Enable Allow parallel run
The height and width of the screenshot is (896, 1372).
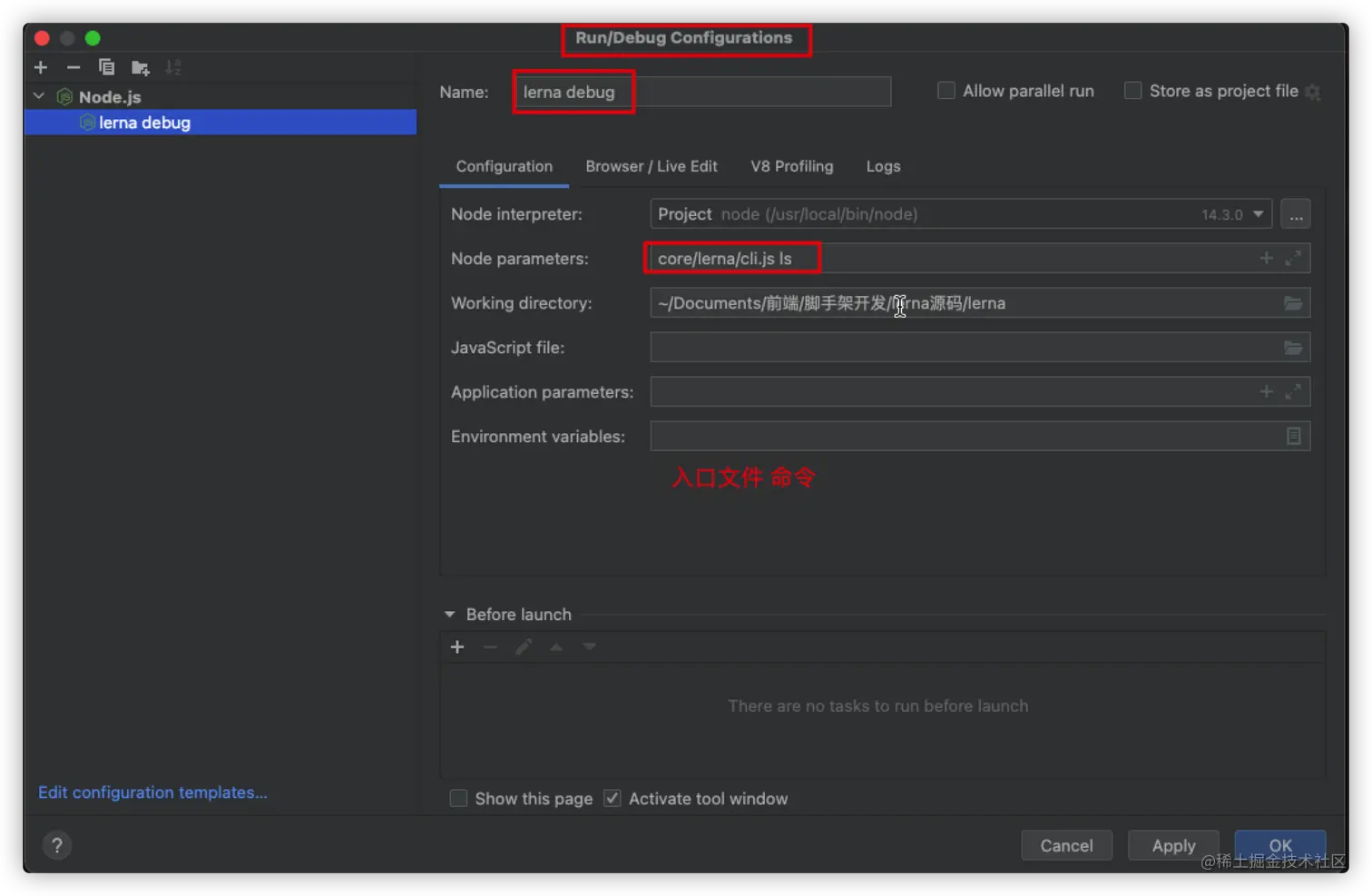[946, 90]
